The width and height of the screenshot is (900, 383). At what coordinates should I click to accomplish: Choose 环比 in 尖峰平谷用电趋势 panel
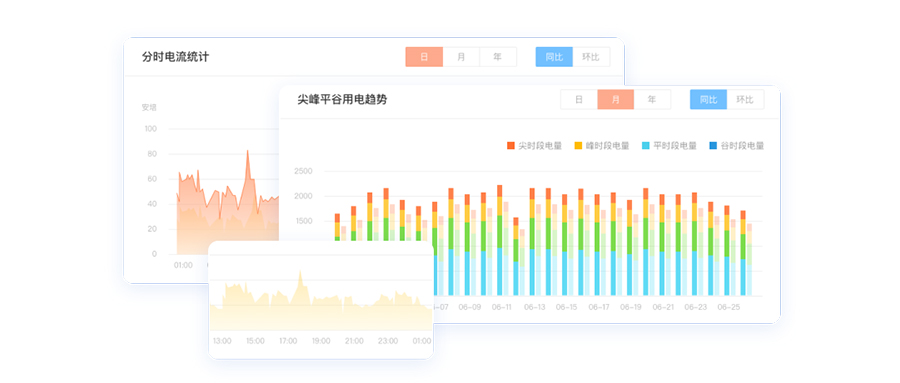point(745,99)
